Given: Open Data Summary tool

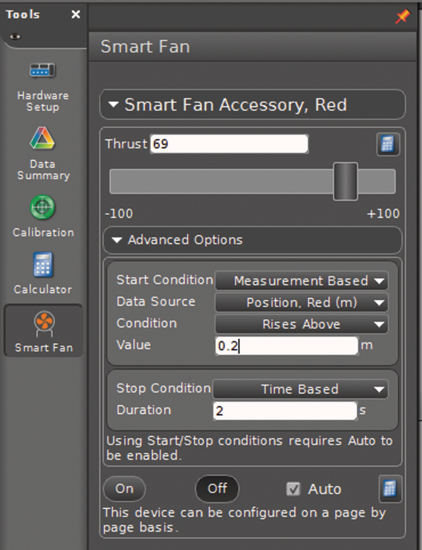Looking at the screenshot, I should click(43, 154).
